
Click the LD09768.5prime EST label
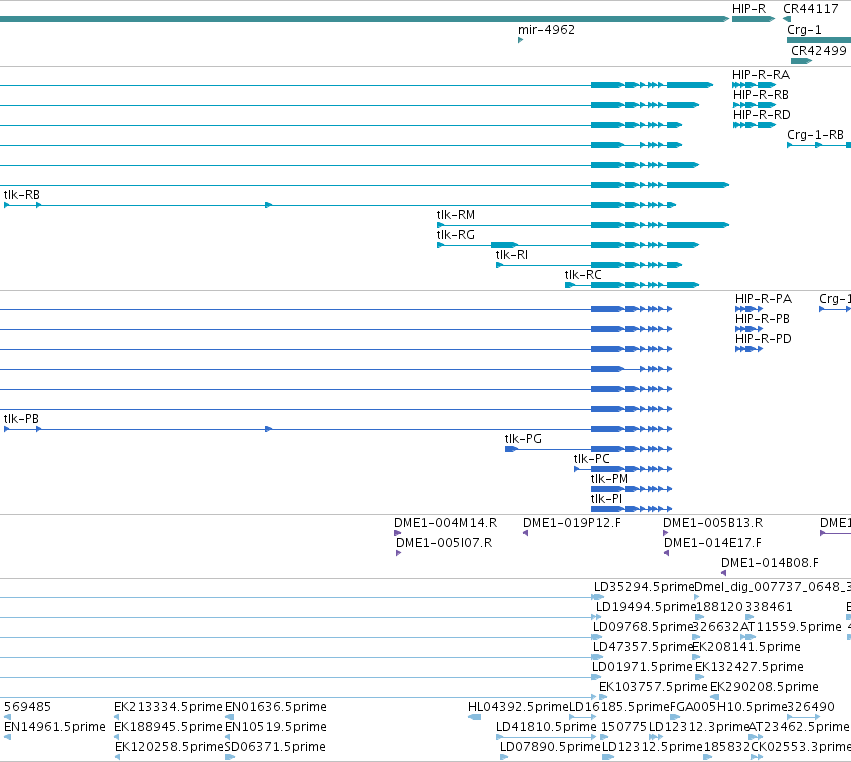point(643,627)
